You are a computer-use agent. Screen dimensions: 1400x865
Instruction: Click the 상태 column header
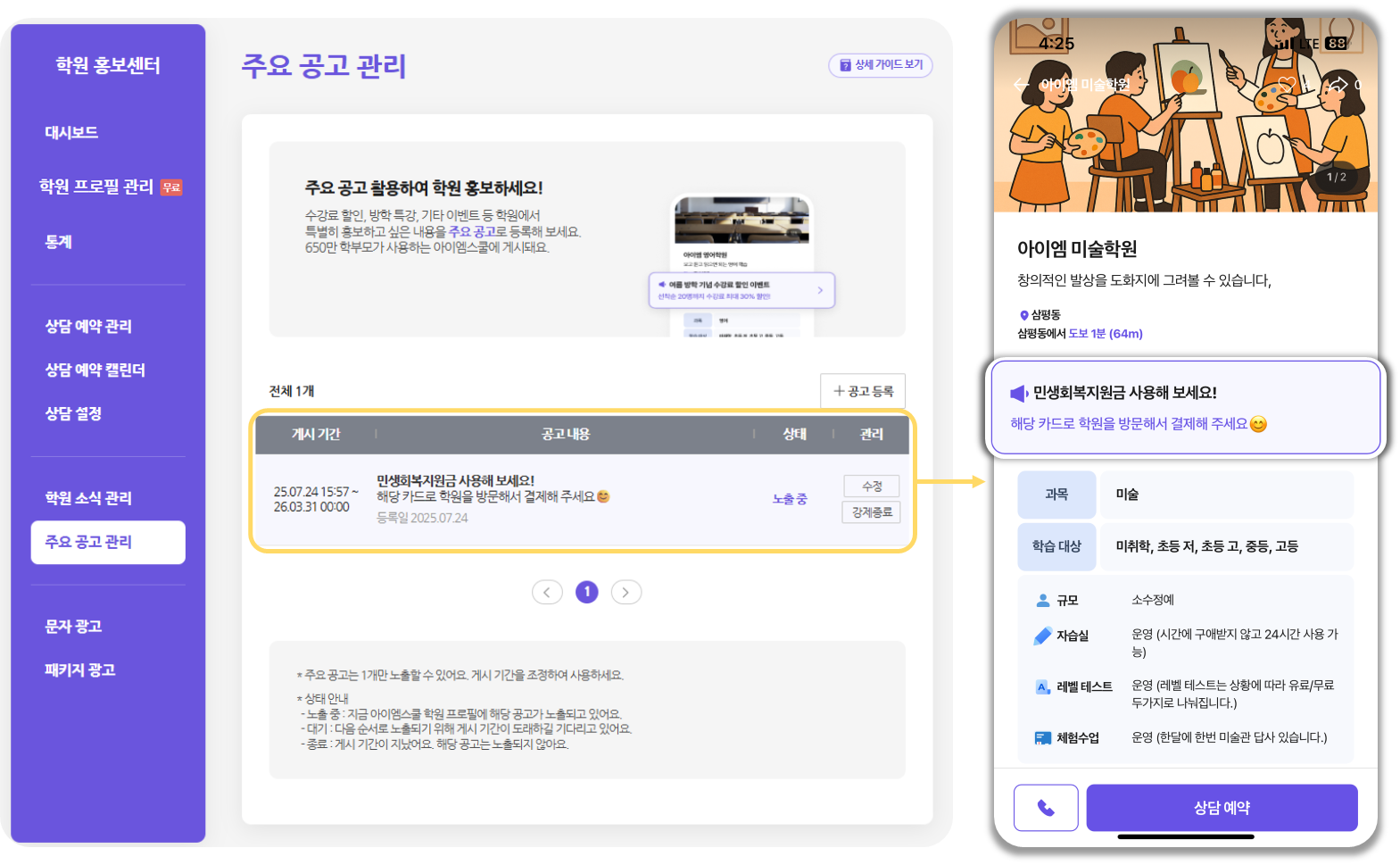[x=794, y=434]
